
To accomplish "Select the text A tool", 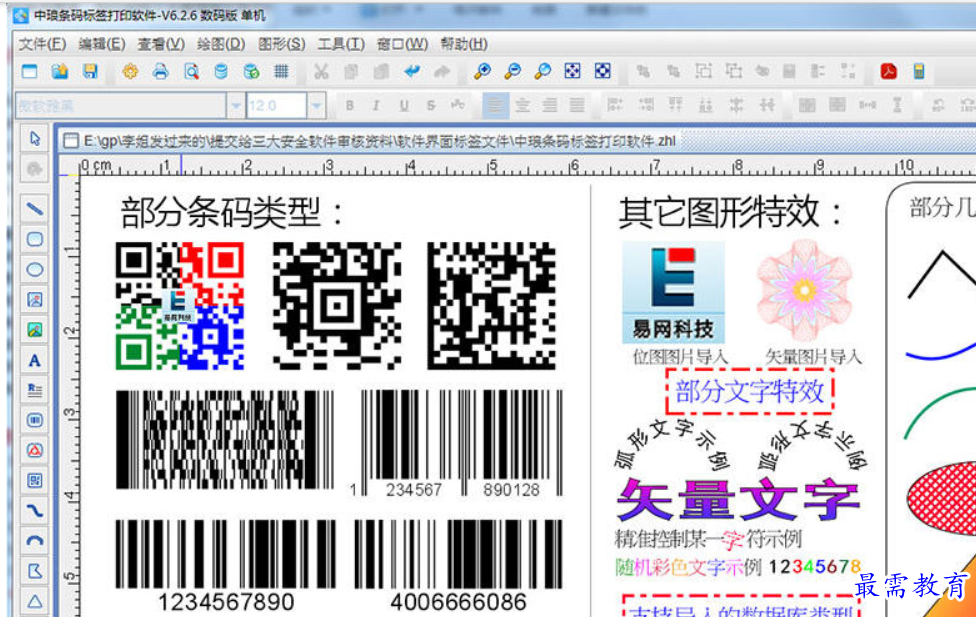I will pos(35,360).
